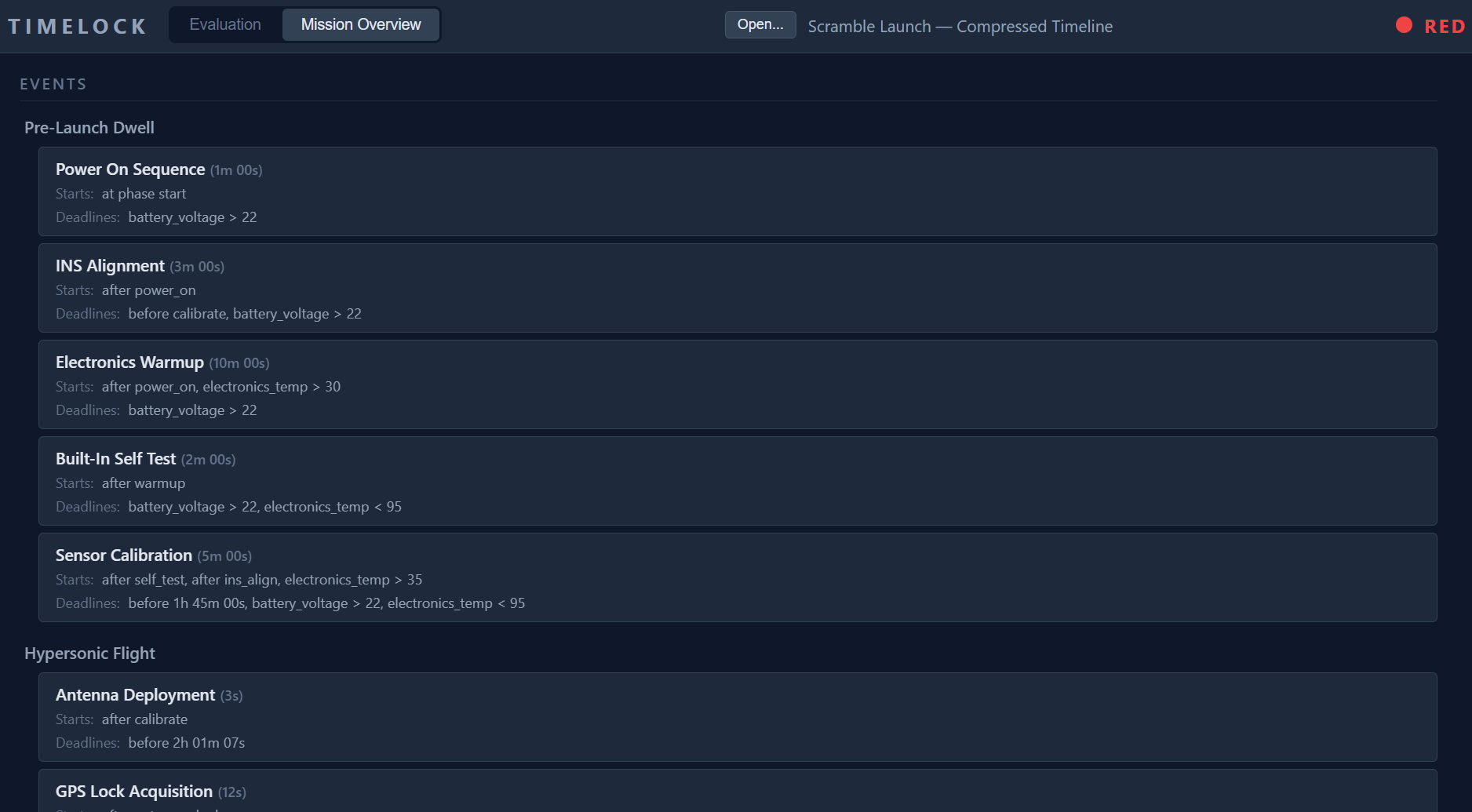Viewport: 1472px width, 812px height.
Task: Select the Built-In Self Test event title
Action: 116,459
